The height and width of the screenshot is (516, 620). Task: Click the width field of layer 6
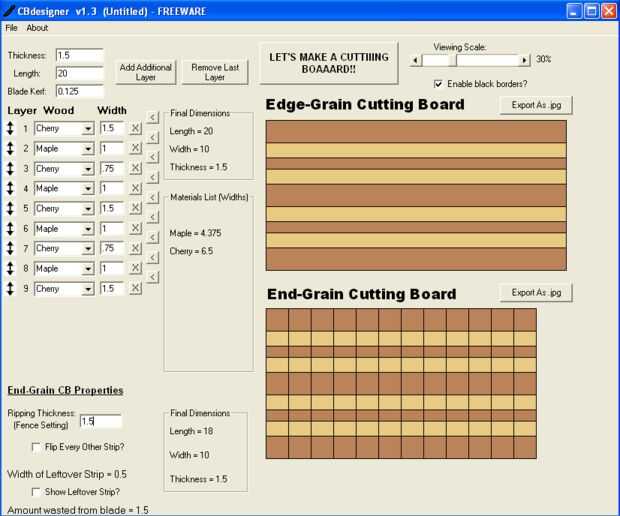click(113, 229)
